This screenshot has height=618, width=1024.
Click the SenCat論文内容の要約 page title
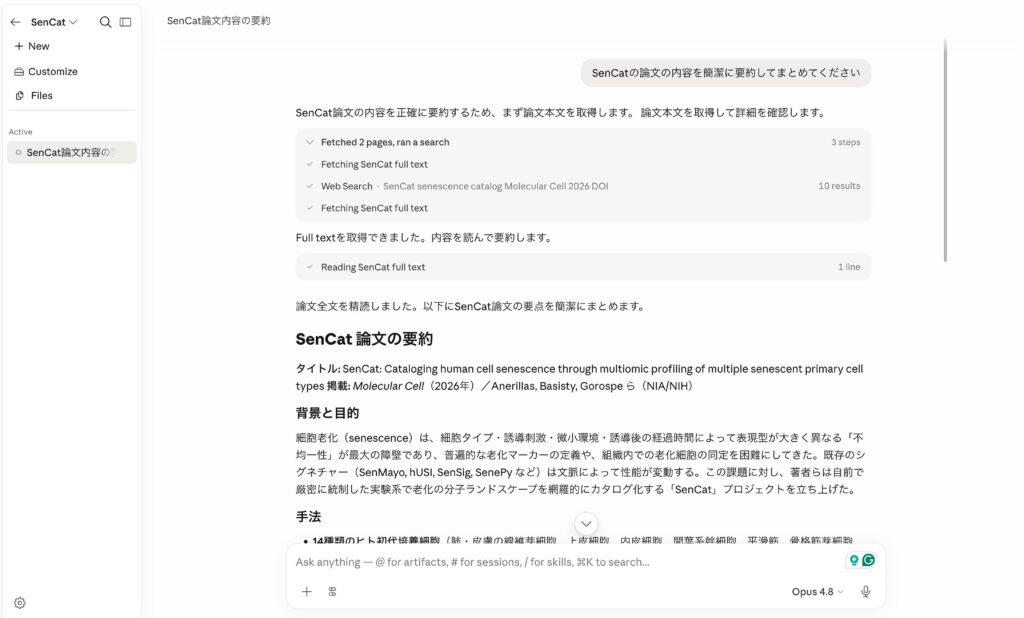pyautogui.click(x=219, y=21)
